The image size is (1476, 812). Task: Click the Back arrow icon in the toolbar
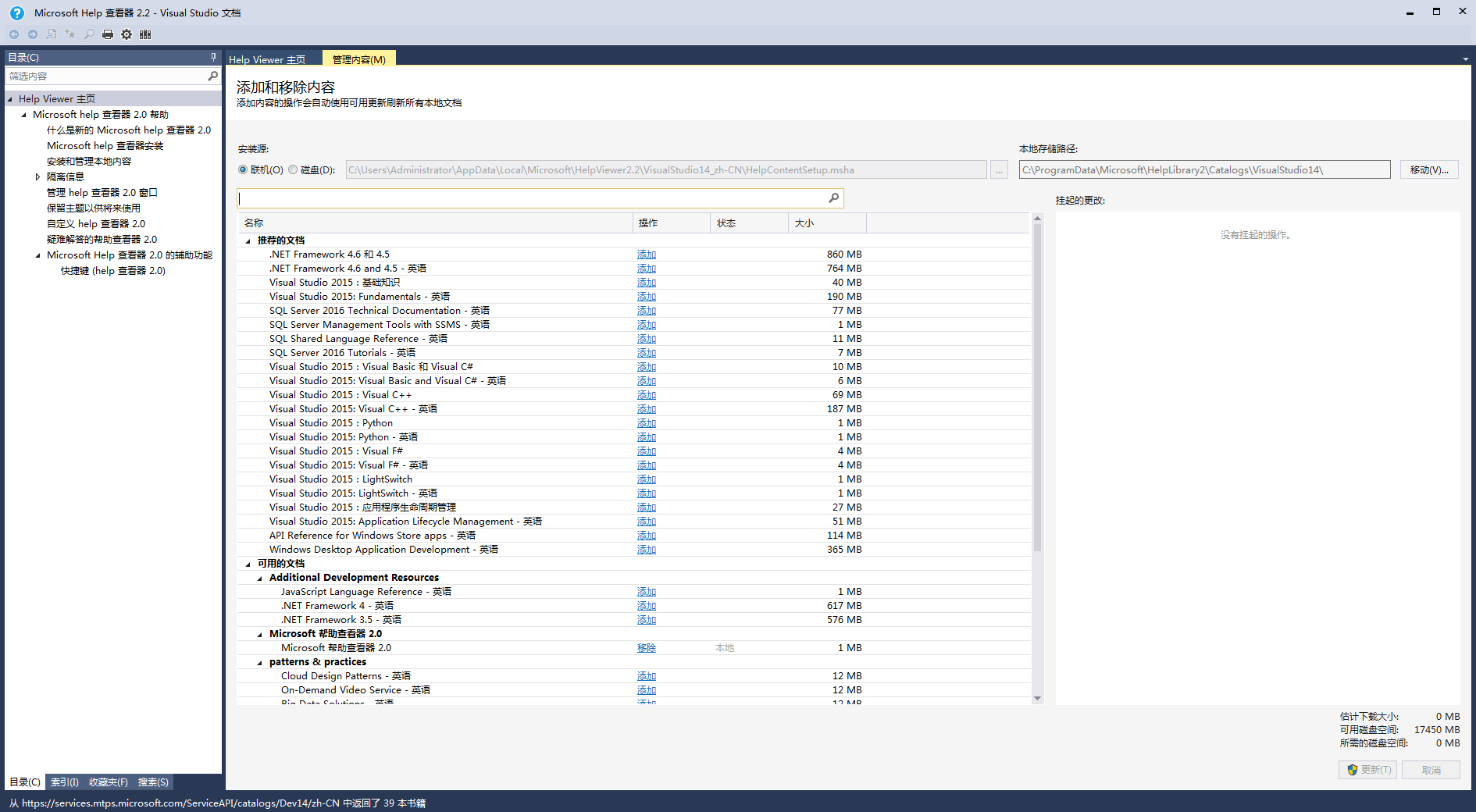[x=14, y=34]
